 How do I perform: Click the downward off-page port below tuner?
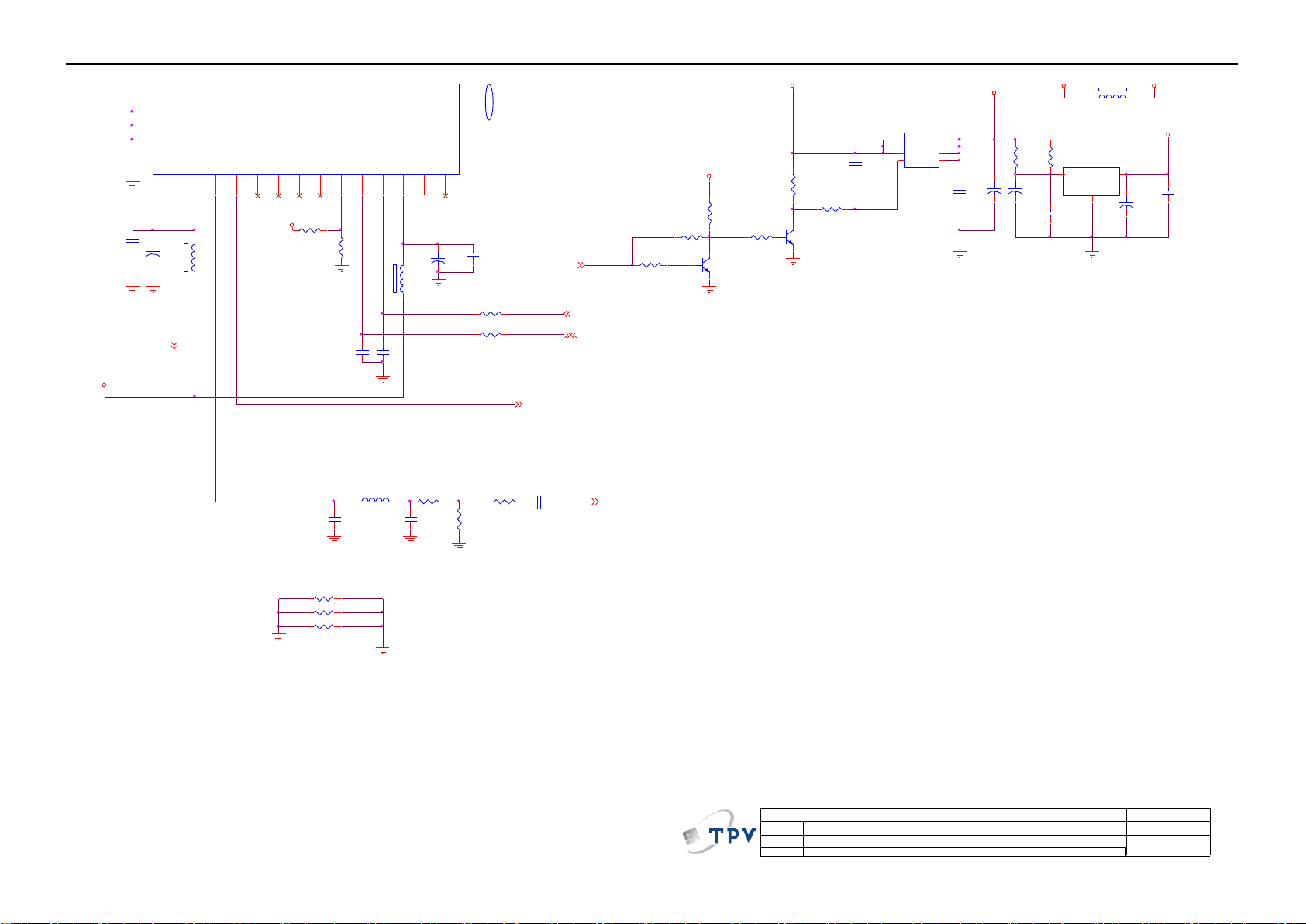coord(174,345)
